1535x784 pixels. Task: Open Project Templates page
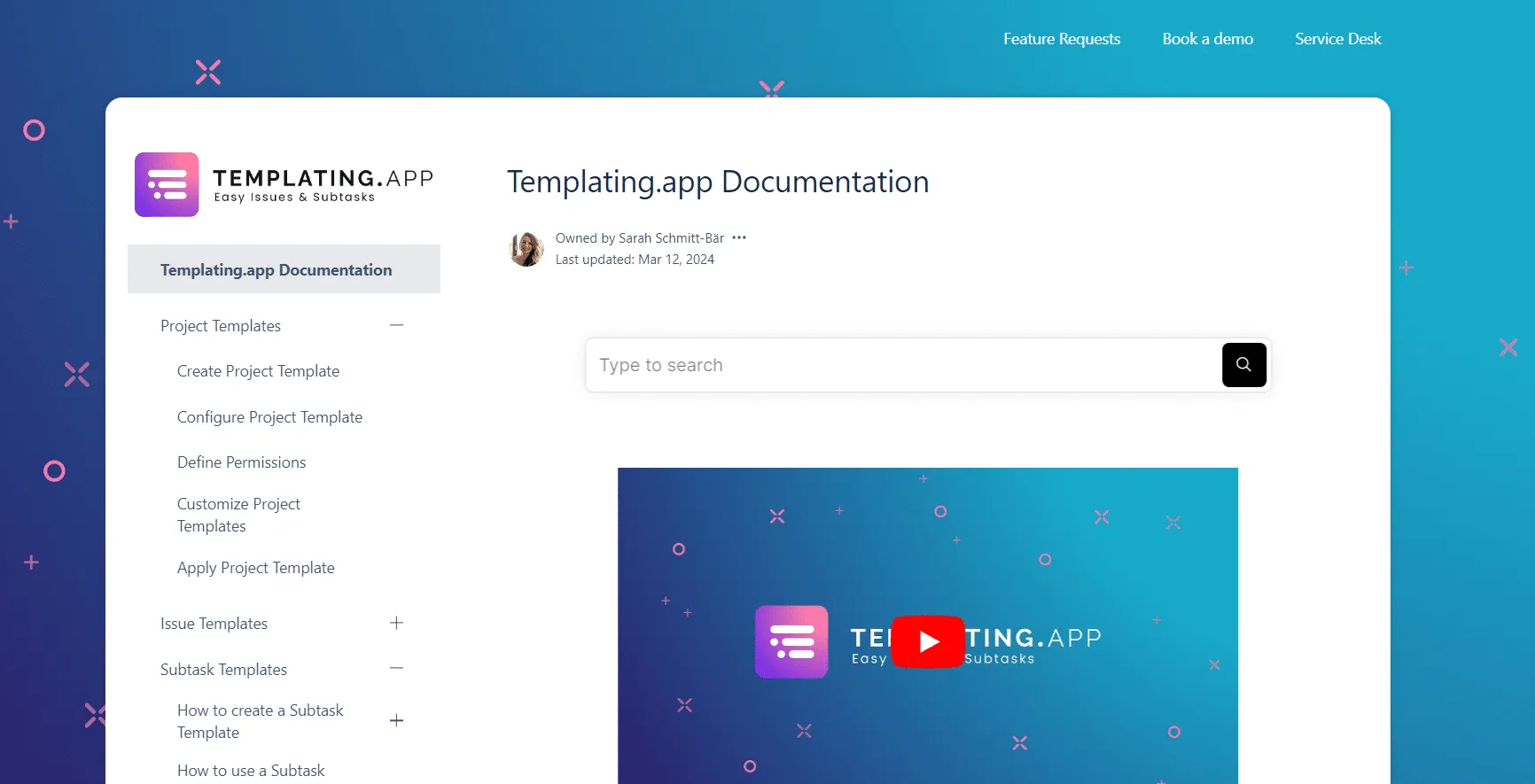pyautogui.click(x=221, y=326)
